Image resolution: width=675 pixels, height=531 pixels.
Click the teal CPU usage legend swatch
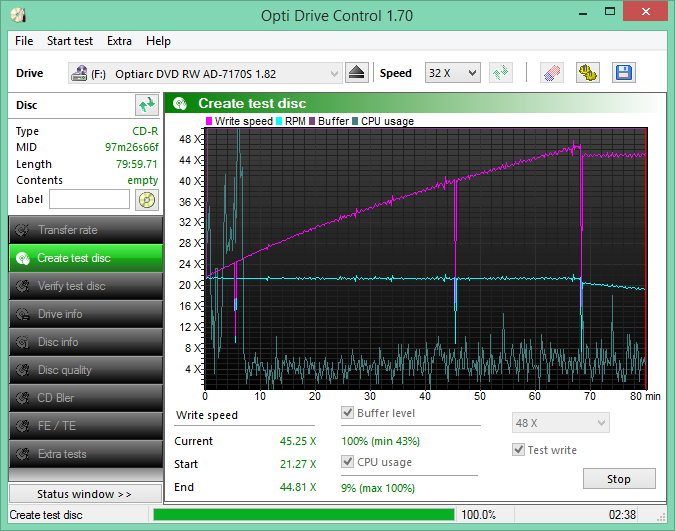pyautogui.click(x=355, y=121)
